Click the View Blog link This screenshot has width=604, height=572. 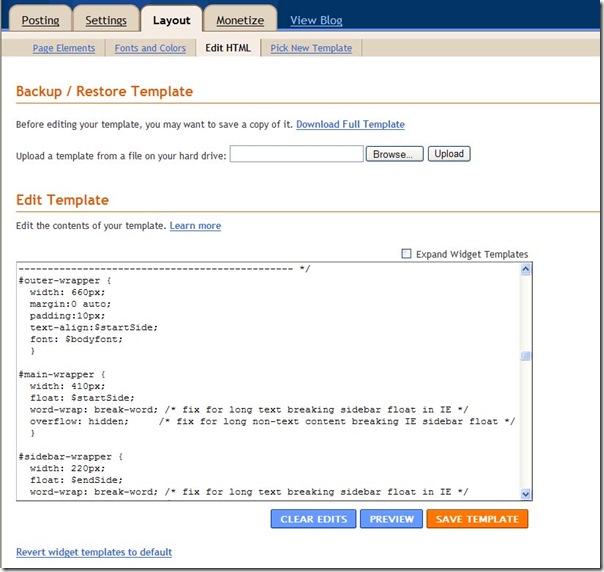[x=316, y=20]
